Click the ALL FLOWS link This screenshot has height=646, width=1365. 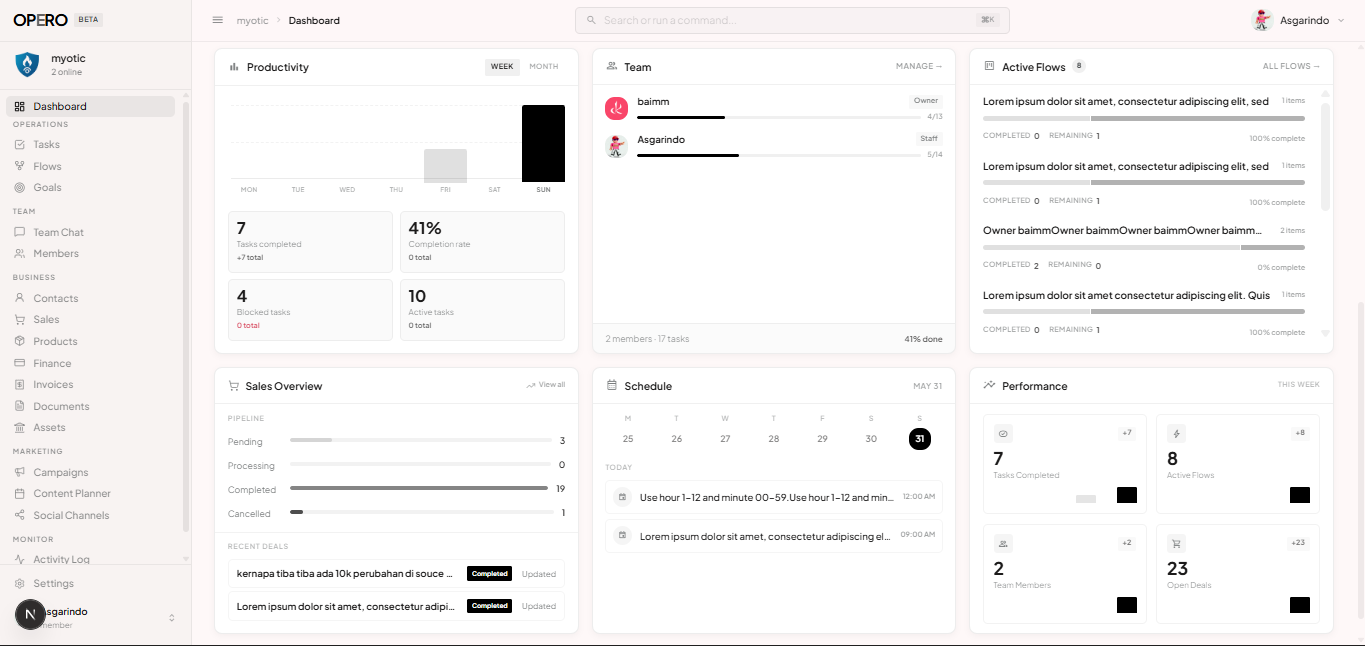click(1291, 67)
